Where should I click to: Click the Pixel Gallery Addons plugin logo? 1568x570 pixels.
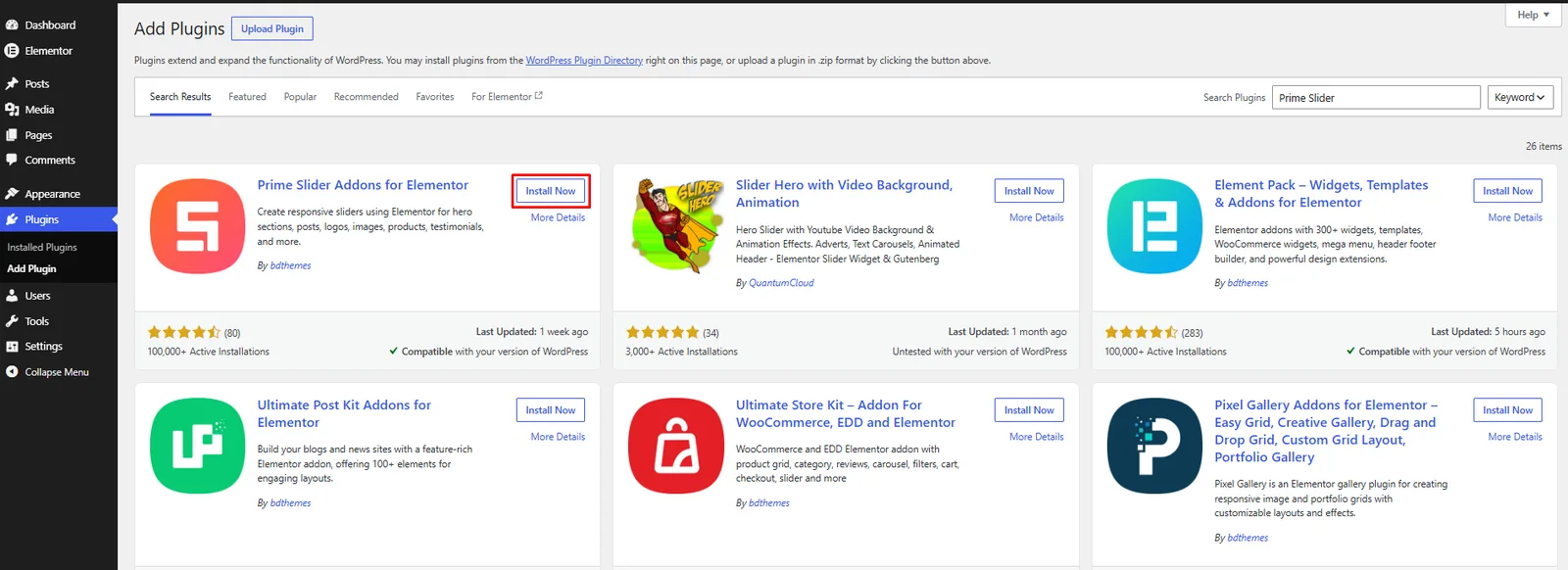(1154, 446)
